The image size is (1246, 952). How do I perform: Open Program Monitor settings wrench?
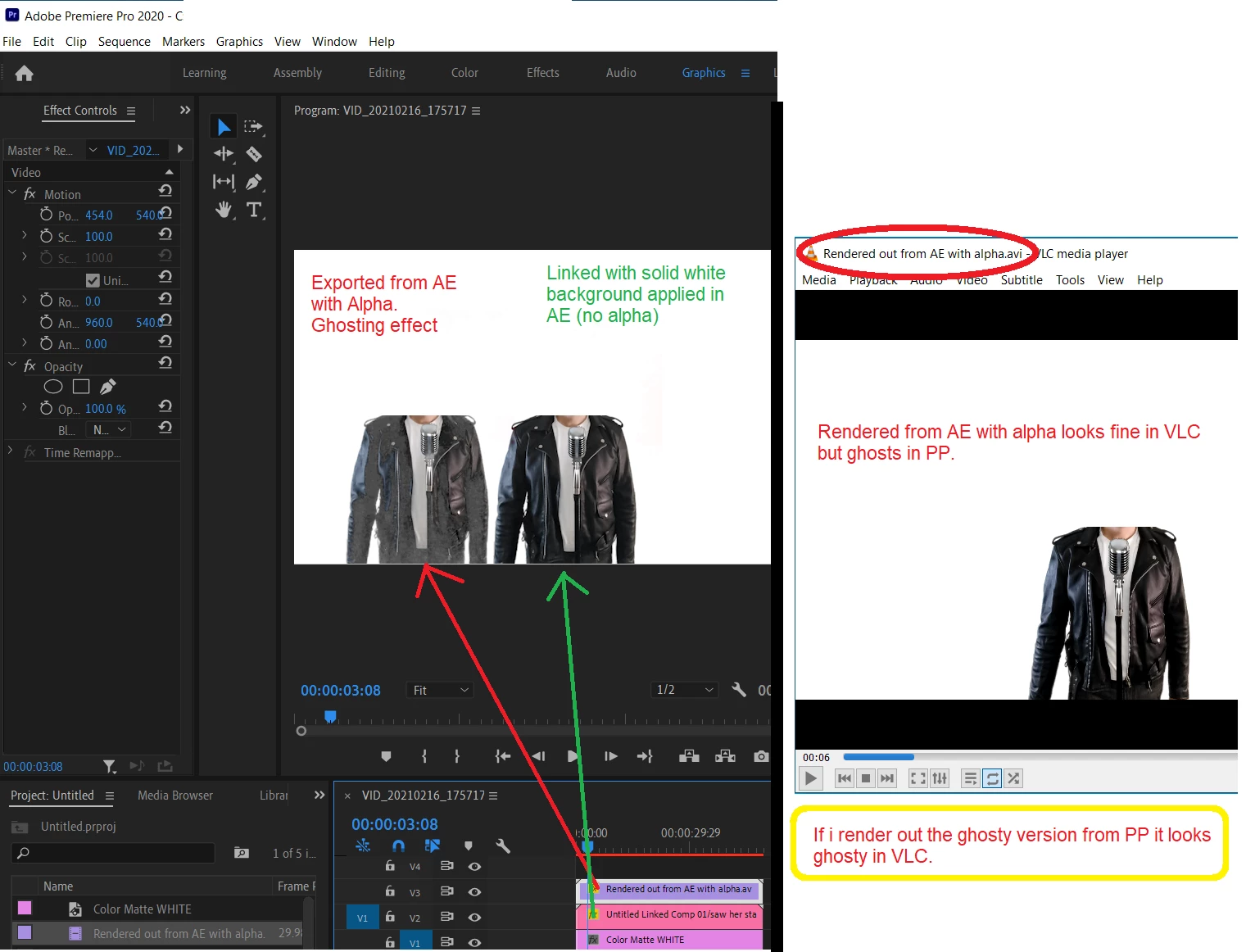point(739,690)
